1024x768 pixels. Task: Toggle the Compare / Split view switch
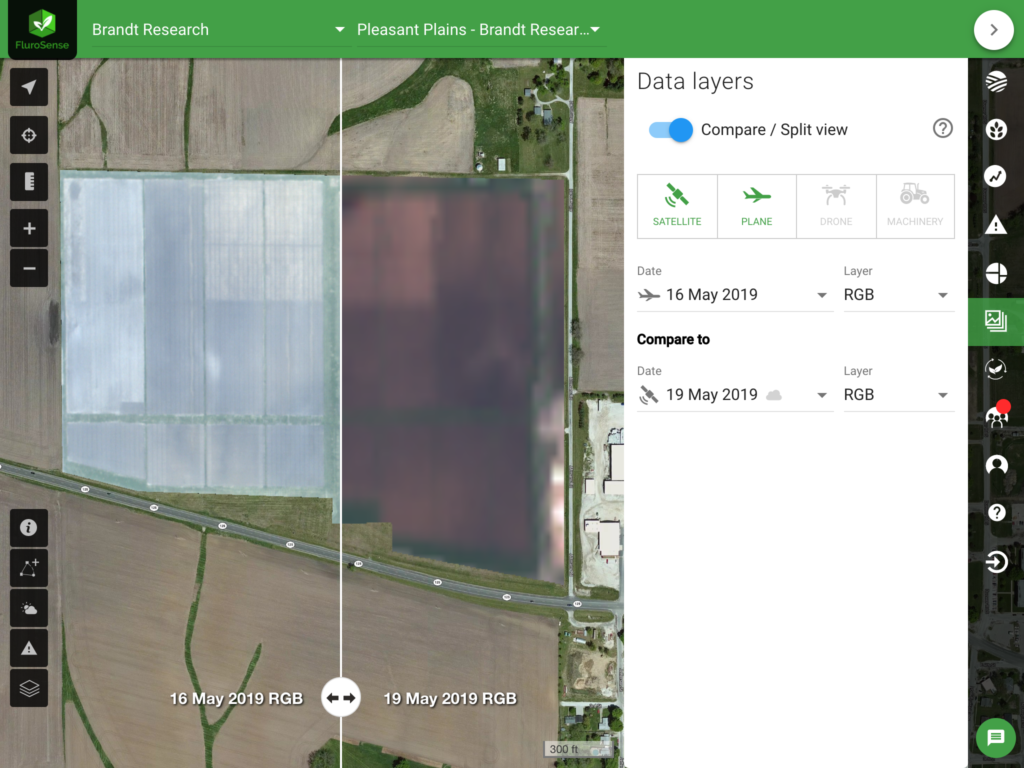click(671, 130)
